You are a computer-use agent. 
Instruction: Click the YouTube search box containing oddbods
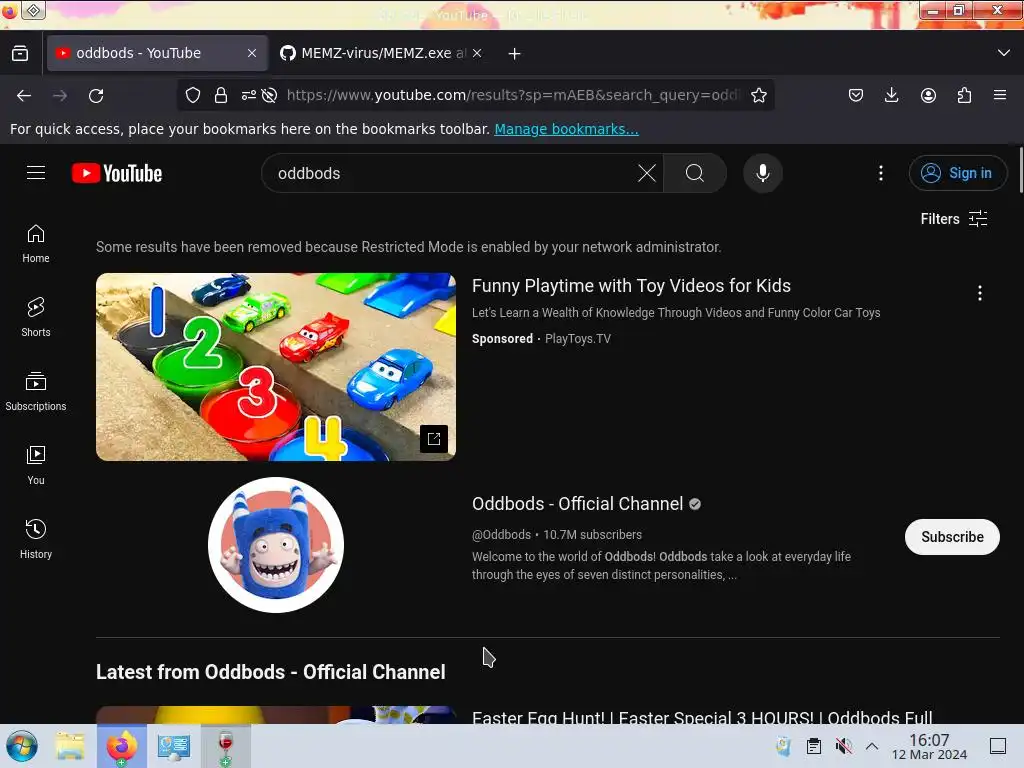pyautogui.click(x=451, y=173)
